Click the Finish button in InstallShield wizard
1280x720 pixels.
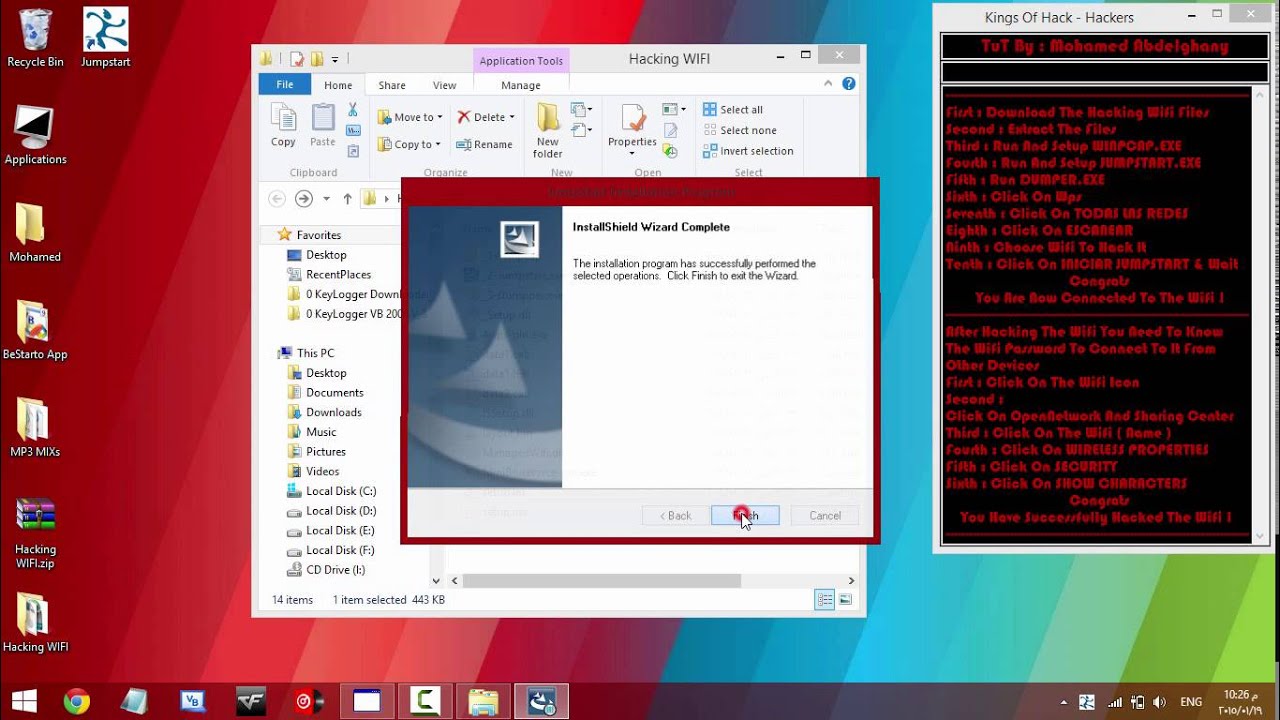click(745, 515)
